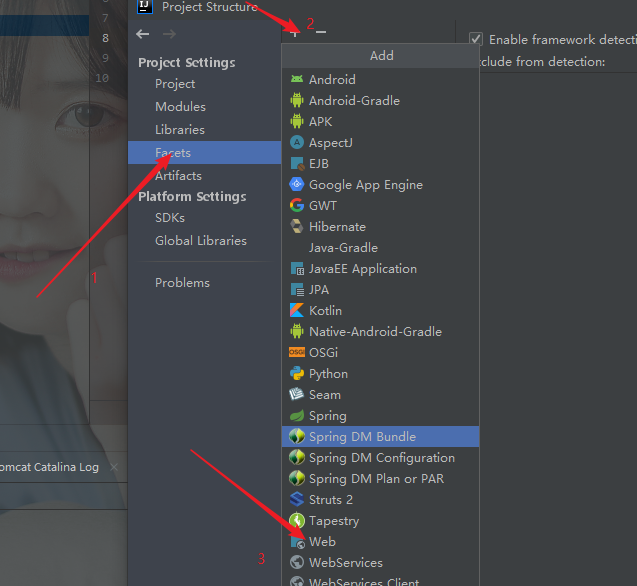The height and width of the screenshot is (586, 637).
Task: Click the EJB icon
Action: coord(297,164)
